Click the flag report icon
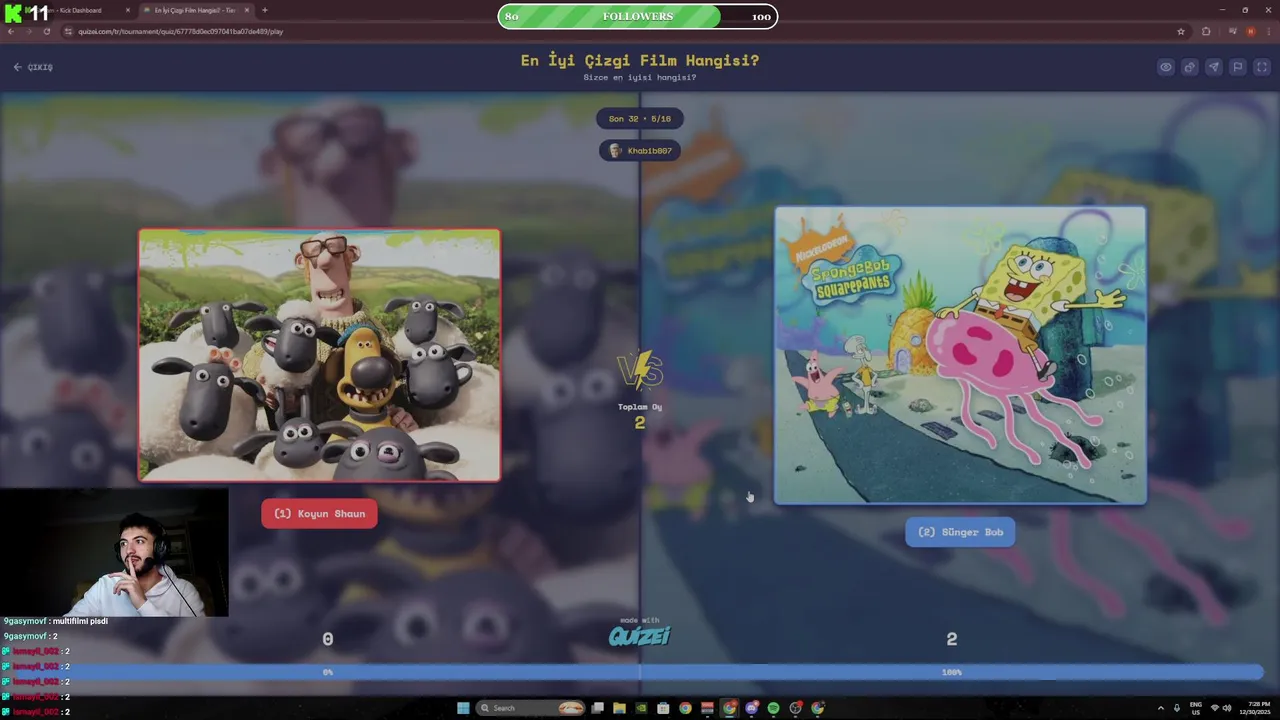The image size is (1280, 720). click(x=1238, y=67)
